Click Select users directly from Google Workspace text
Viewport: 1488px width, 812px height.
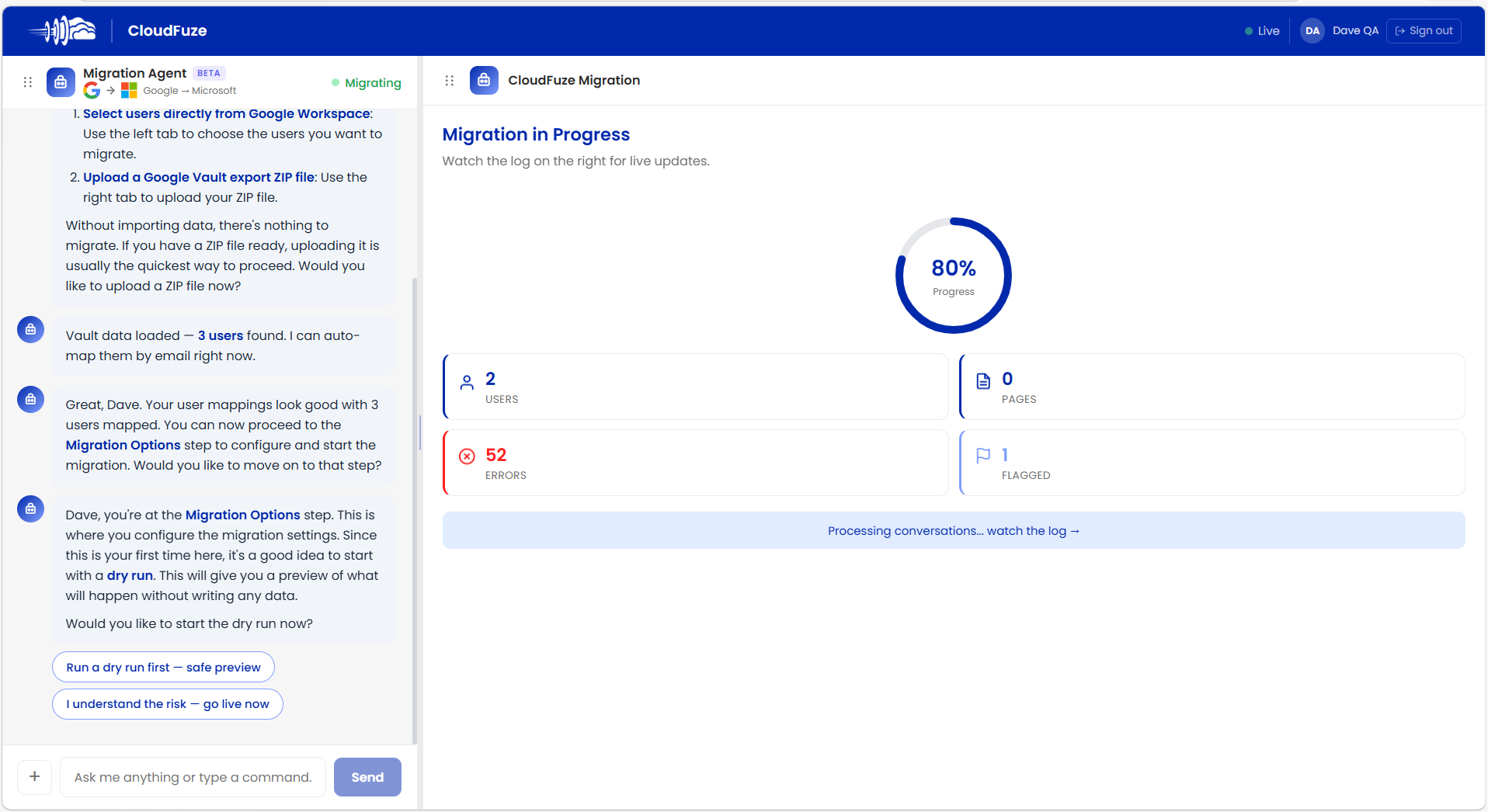coord(227,114)
